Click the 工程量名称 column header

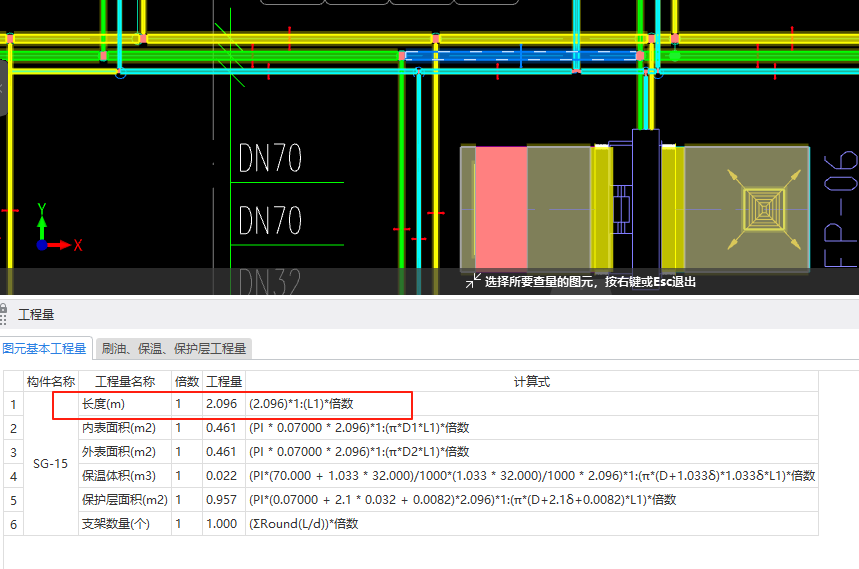(125, 381)
